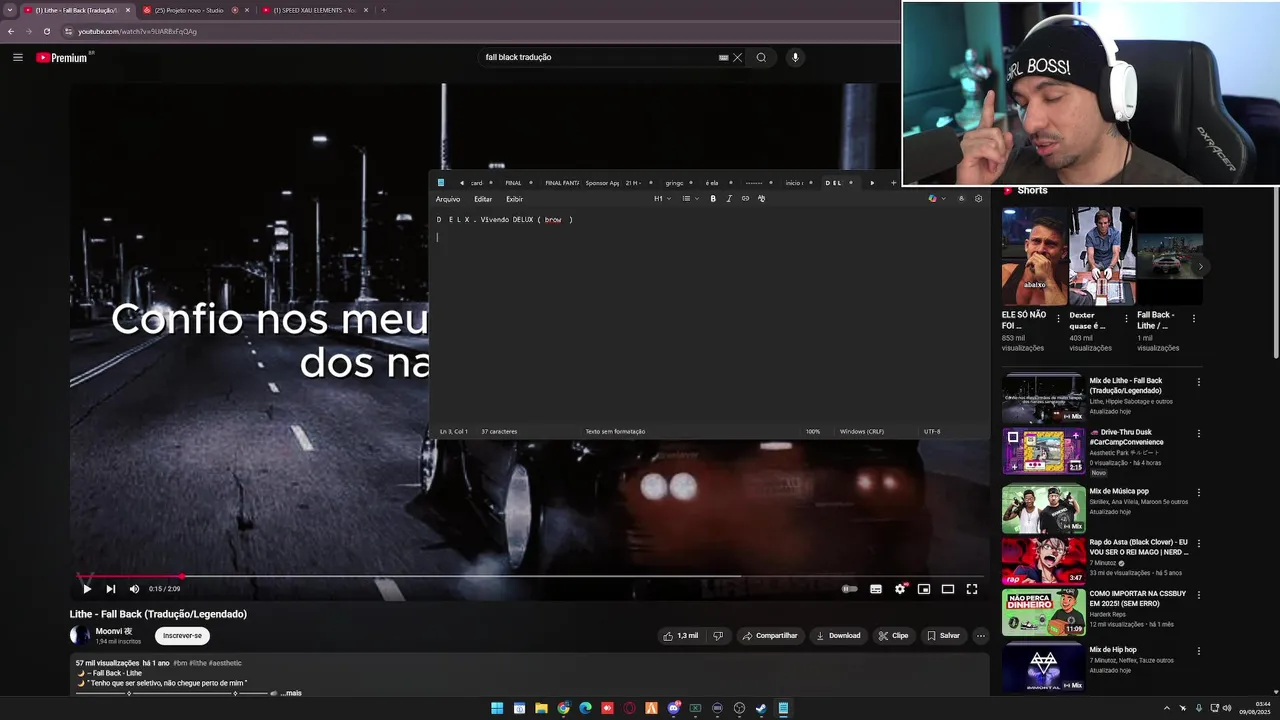Switch to Notepad tab gringo
Viewport: 1280px width, 720px height.
point(679,183)
